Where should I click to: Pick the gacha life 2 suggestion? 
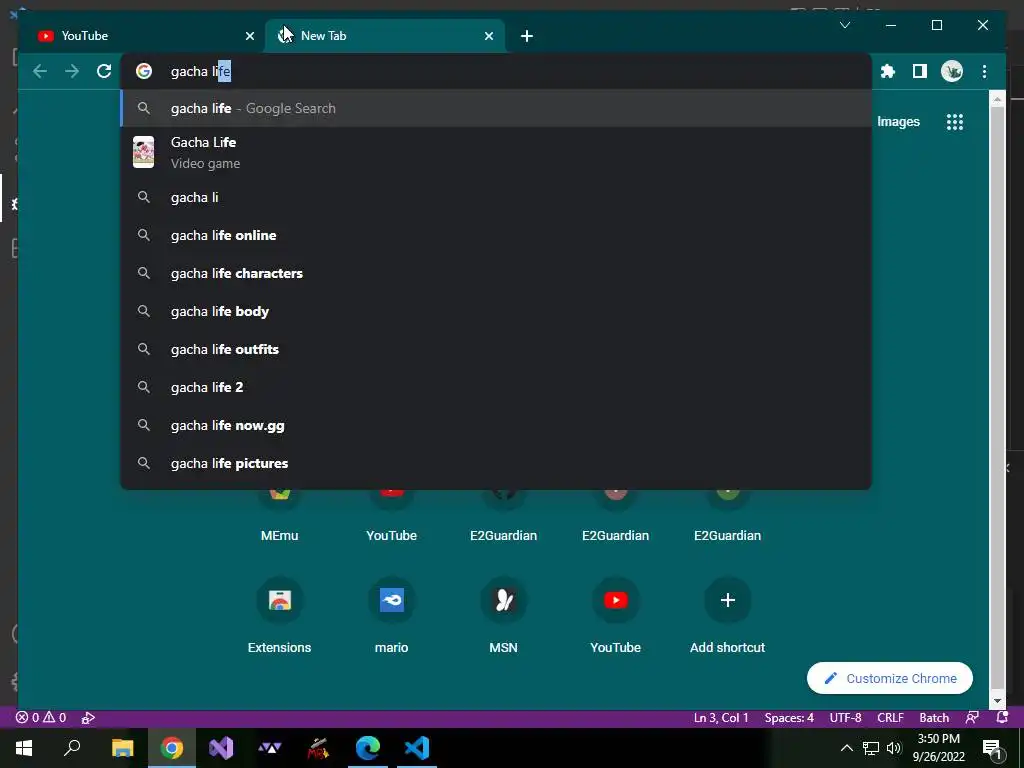pyautogui.click(x=496, y=387)
